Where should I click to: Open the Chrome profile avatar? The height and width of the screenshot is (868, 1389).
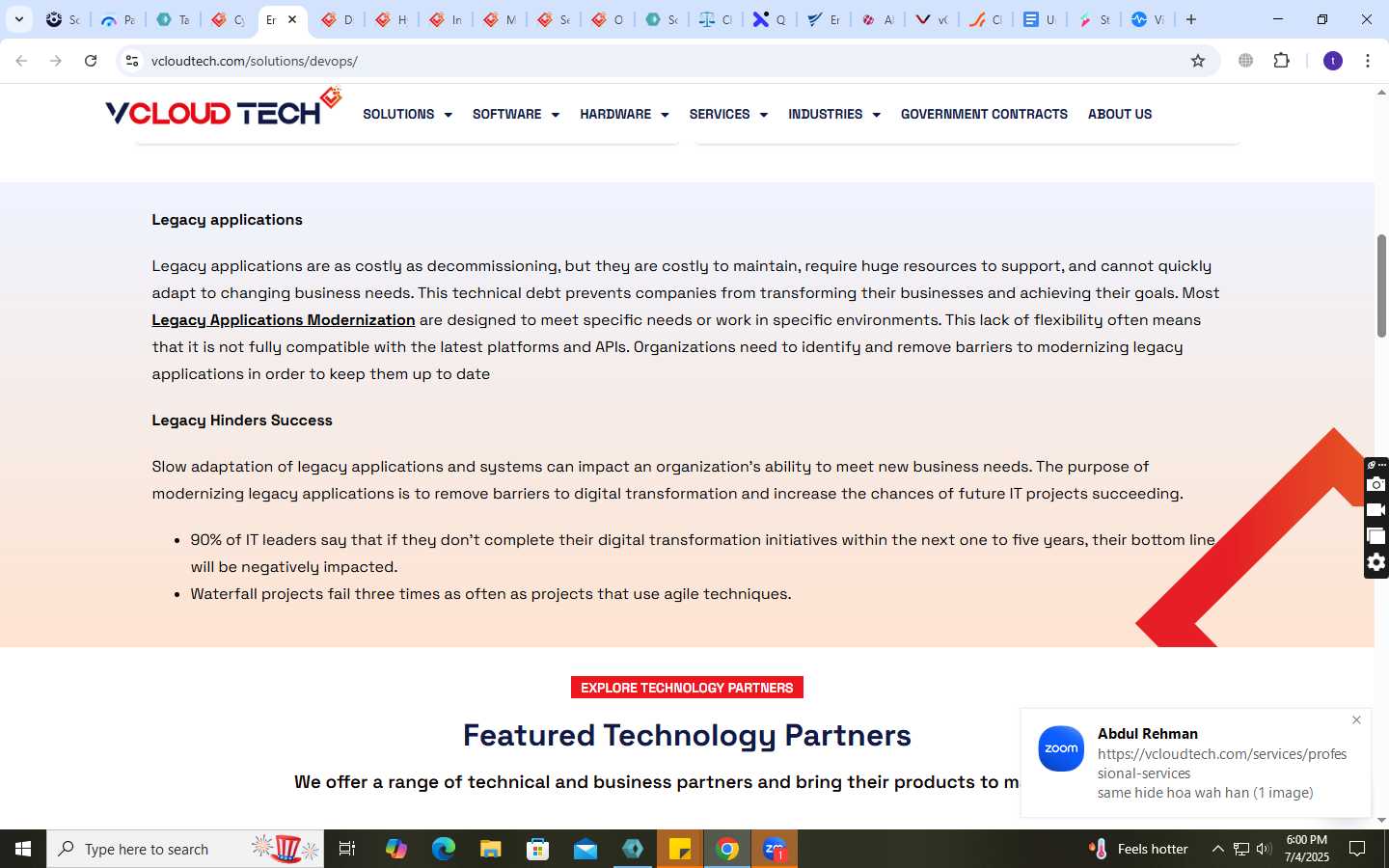coord(1333,61)
